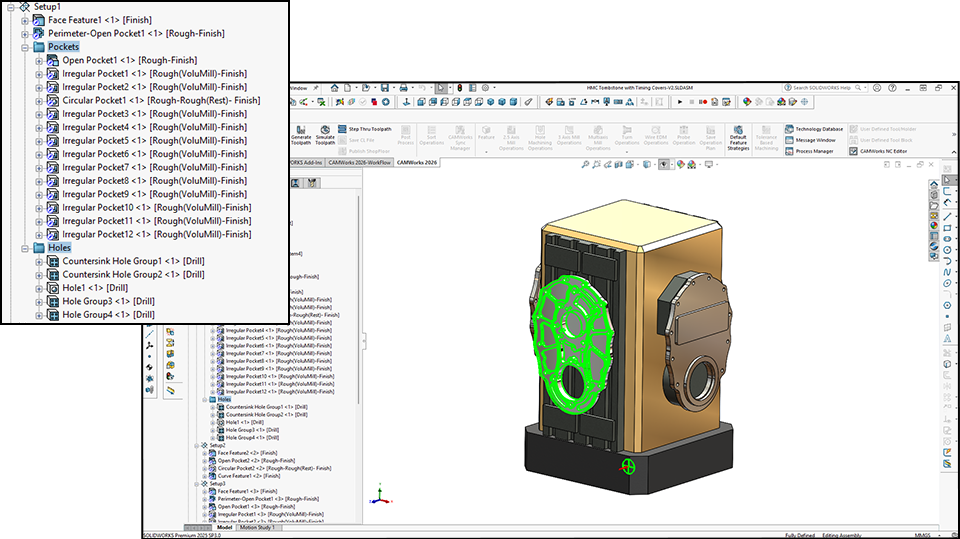Open the Technology Database
The height and width of the screenshot is (539, 960).
pos(818,129)
